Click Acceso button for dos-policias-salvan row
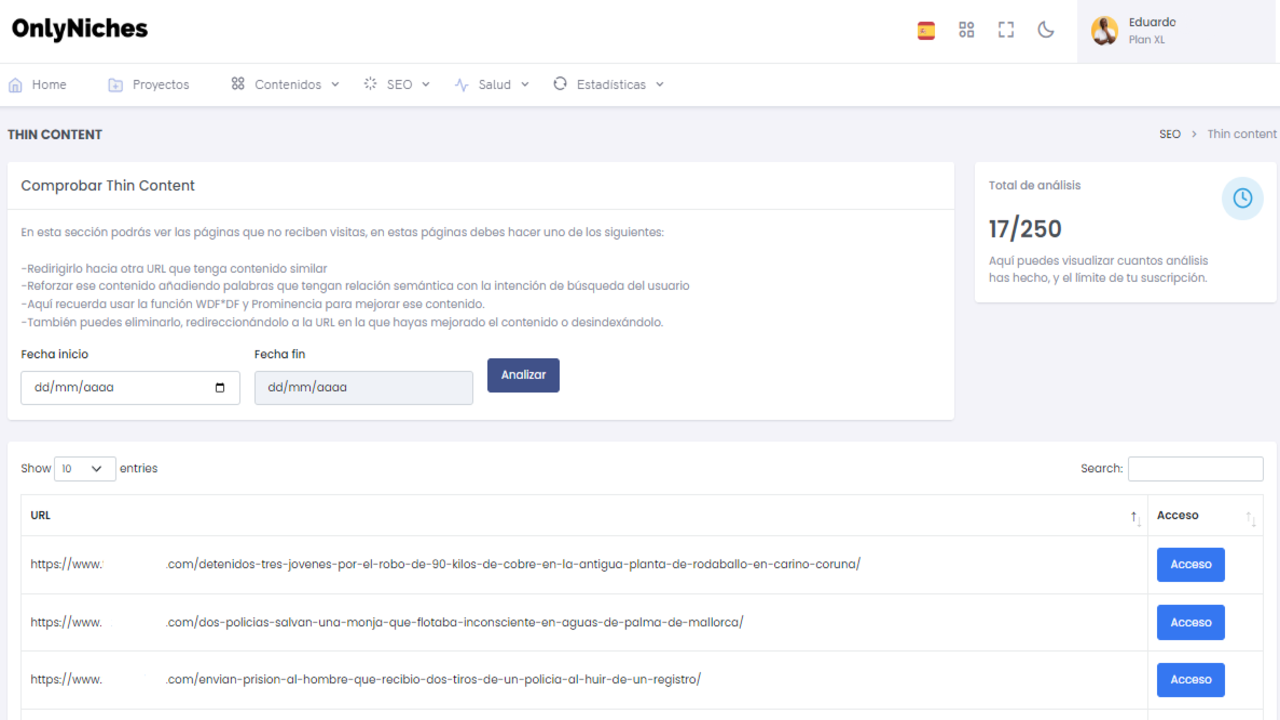Screen dimensions: 1280x720 pos(1191,622)
